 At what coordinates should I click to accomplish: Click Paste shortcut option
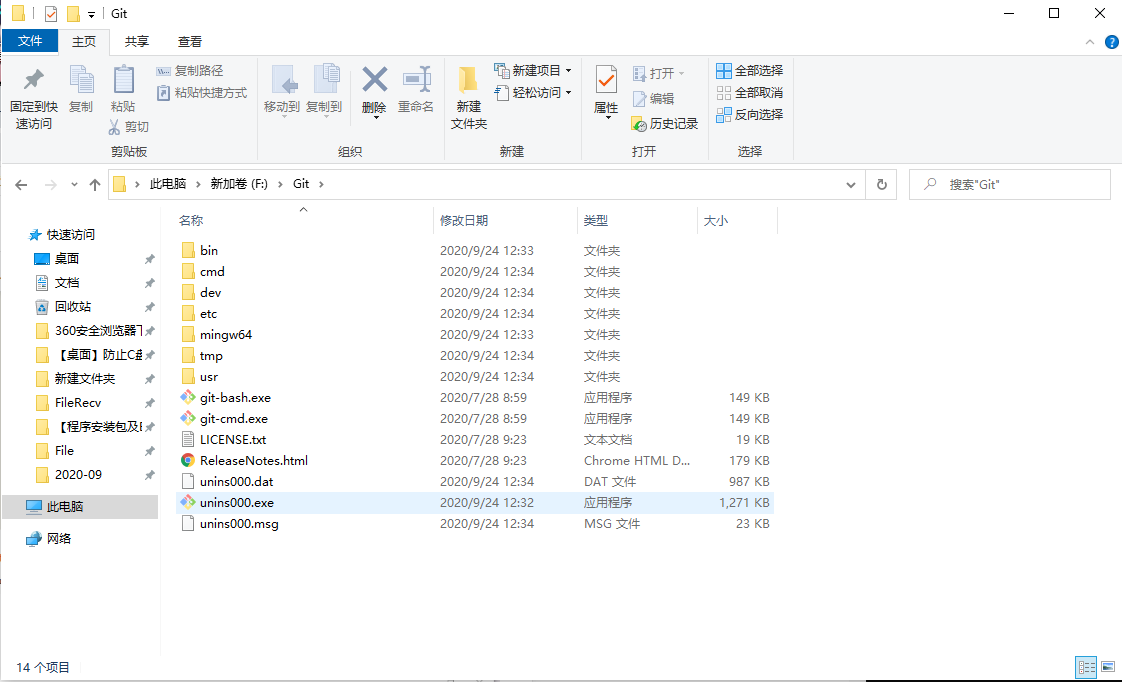(202, 93)
